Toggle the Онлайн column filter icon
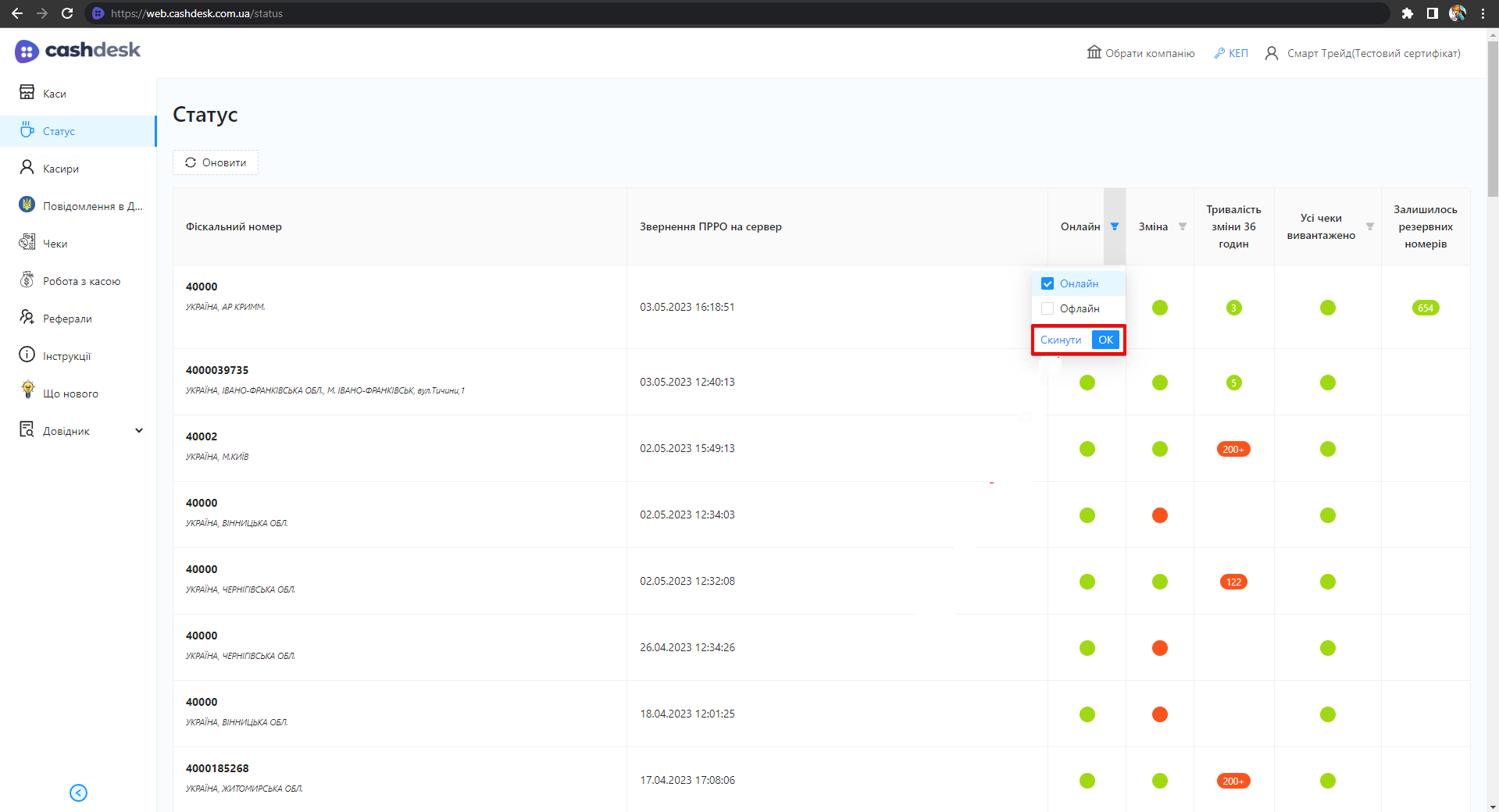1499x812 pixels. click(x=1114, y=226)
